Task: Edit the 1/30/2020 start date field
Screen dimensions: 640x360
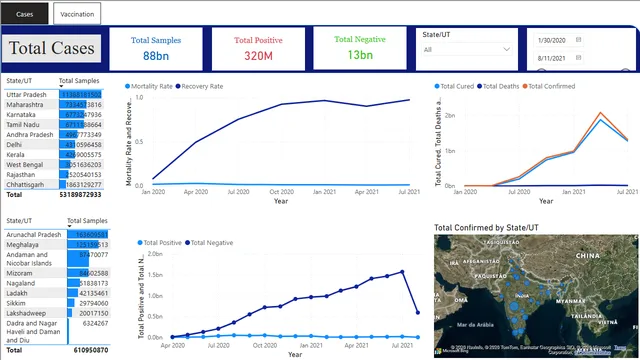Action: [x=558, y=40]
